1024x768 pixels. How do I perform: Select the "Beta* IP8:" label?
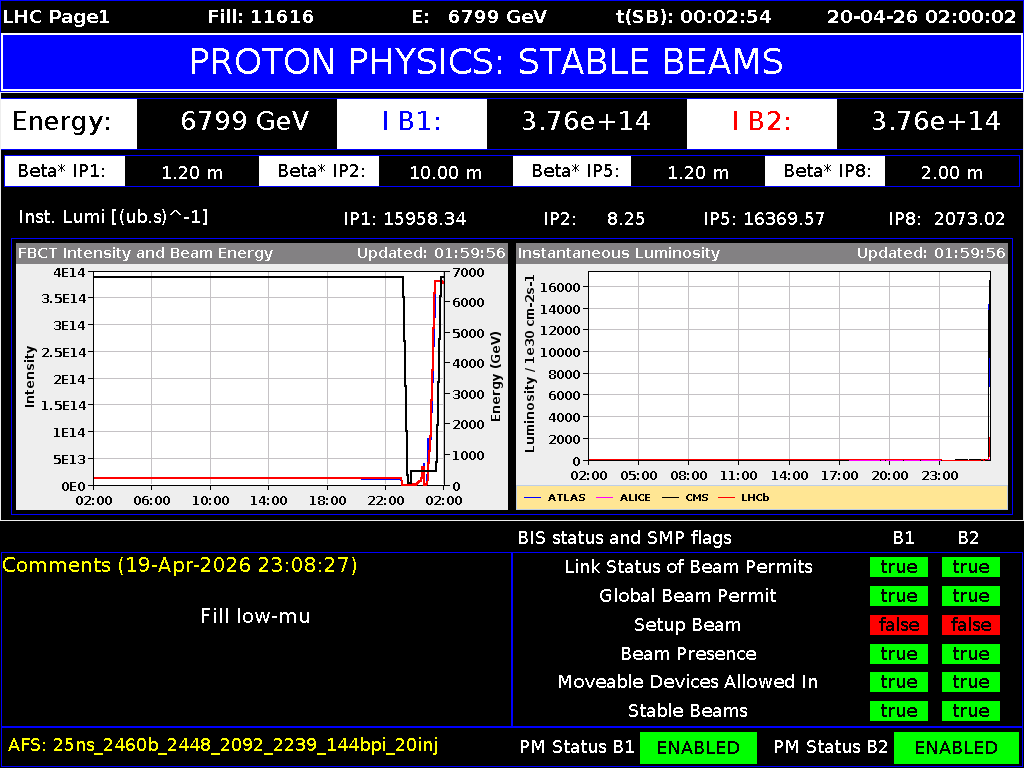824,172
